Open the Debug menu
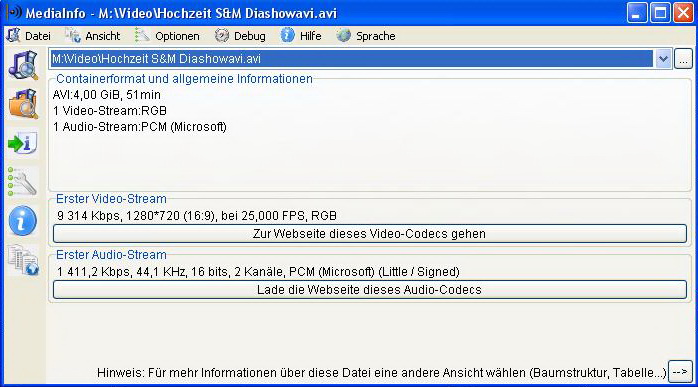Viewport: 698px width, 387px height. pos(240,36)
